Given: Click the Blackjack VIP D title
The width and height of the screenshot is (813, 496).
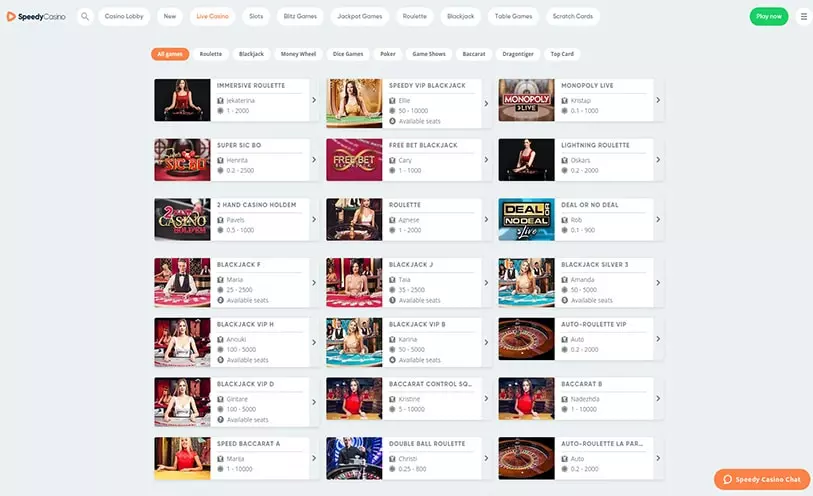Looking at the screenshot, I should pos(245,384).
